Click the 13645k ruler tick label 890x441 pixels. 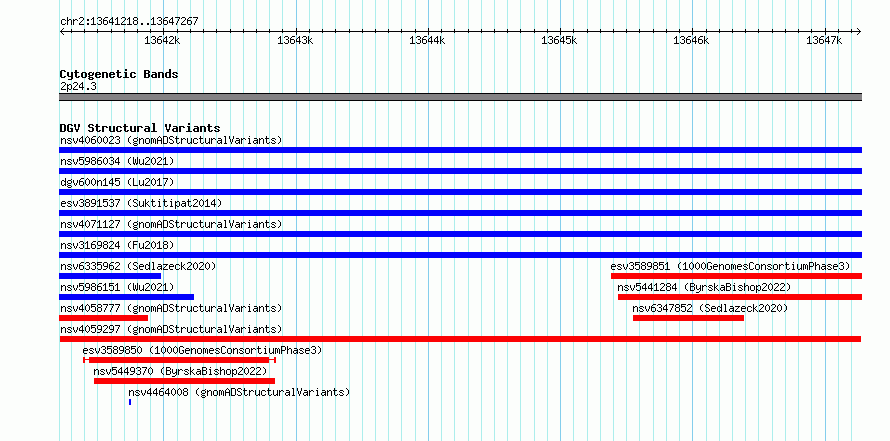(x=559, y=40)
